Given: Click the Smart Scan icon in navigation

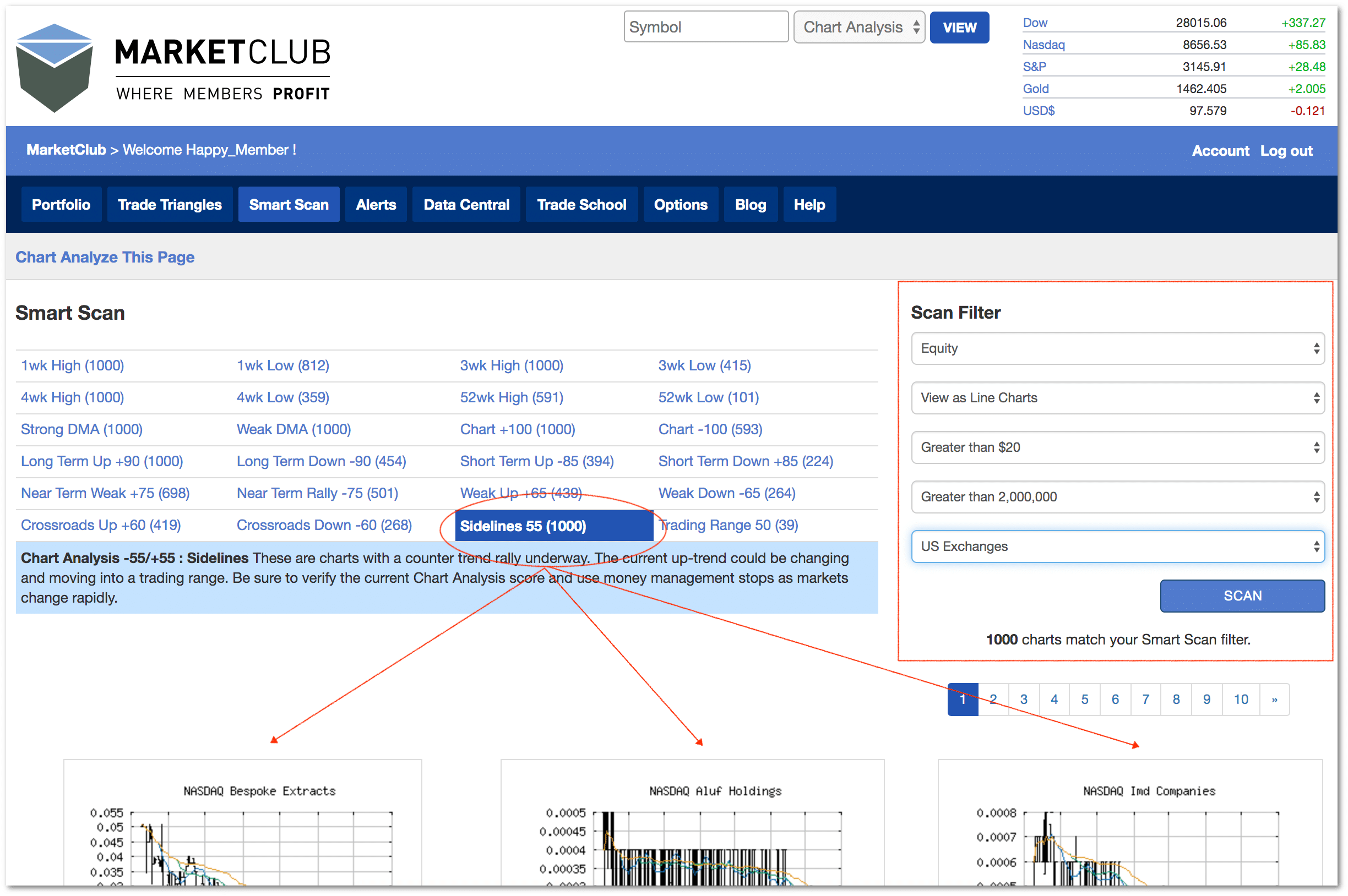Looking at the screenshot, I should (x=288, y=205).
